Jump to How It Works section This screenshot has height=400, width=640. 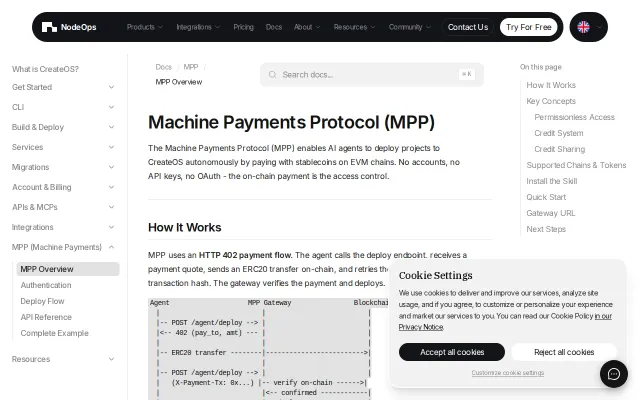point(551,85)
